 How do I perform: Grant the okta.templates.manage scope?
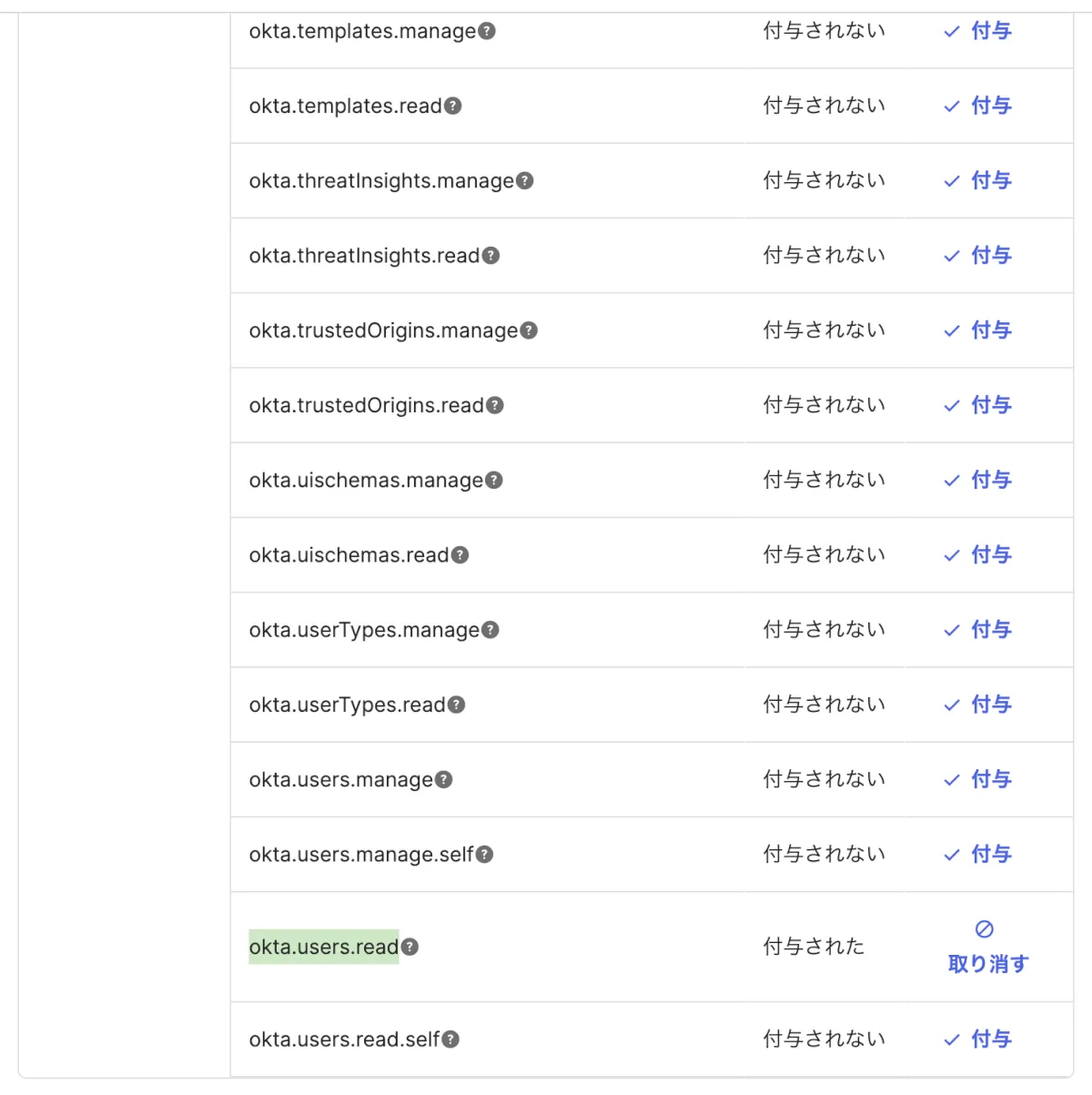tap(978, 31)
